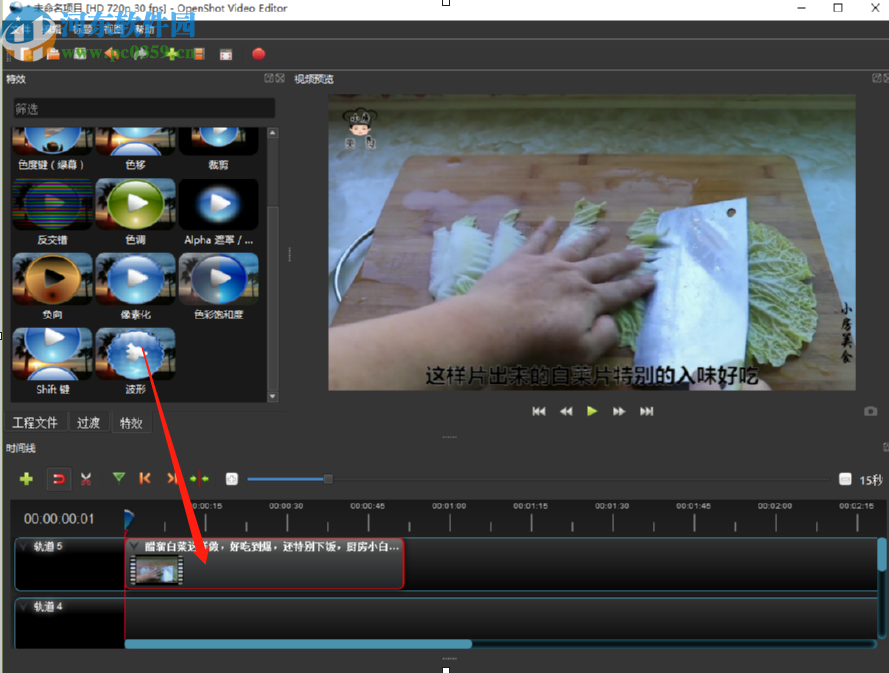
Task: Select the 负向 negative effect
Action: point(52,287)
